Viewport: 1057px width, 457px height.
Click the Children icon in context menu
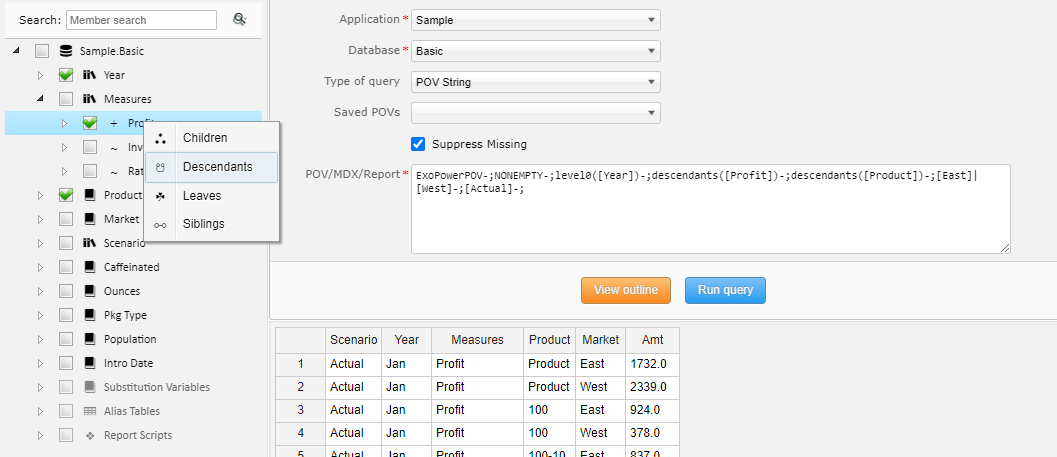tap(160, 138)
